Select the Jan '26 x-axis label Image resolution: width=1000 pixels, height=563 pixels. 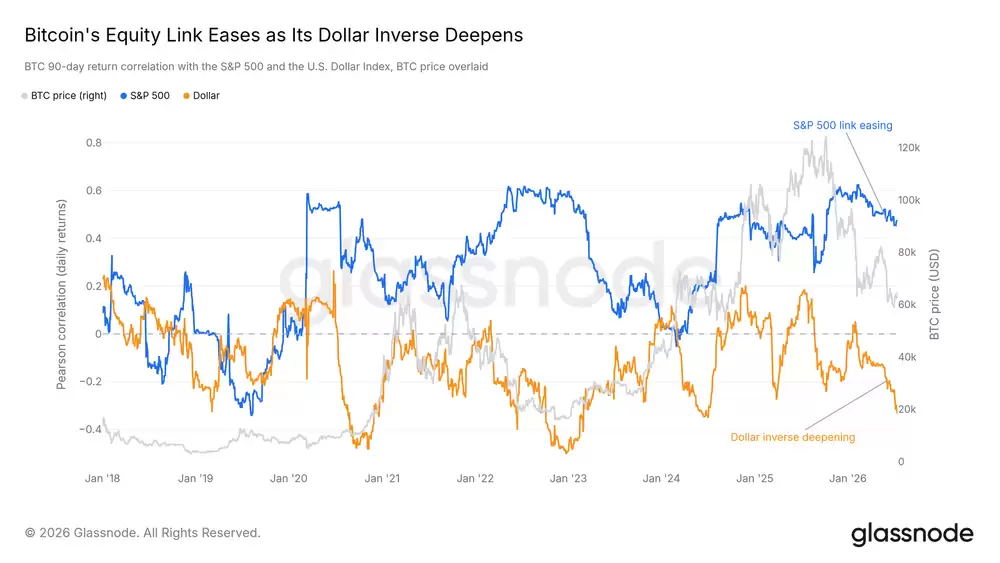848,478
